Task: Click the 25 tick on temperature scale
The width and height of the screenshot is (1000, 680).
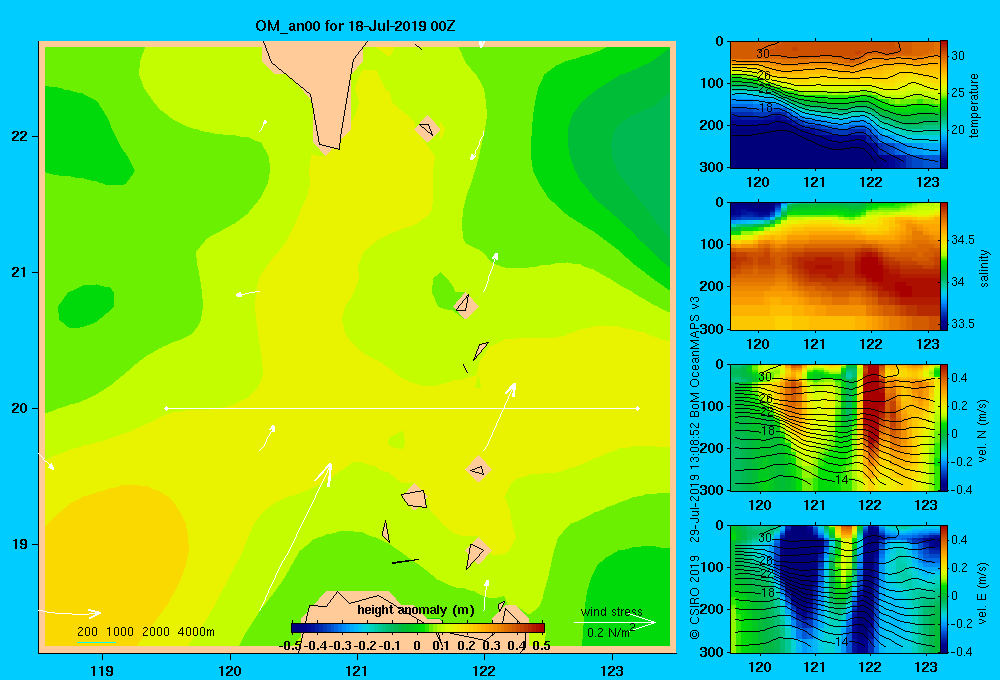Action: pos(958,93)
